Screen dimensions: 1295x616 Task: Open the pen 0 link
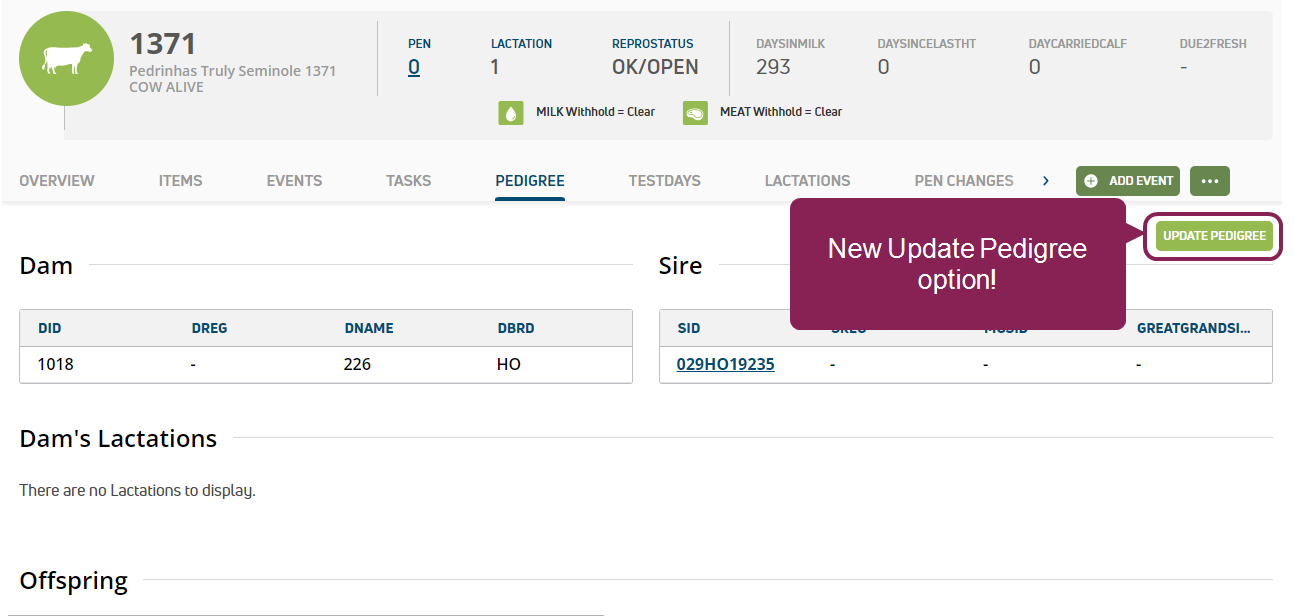[414, 67]
